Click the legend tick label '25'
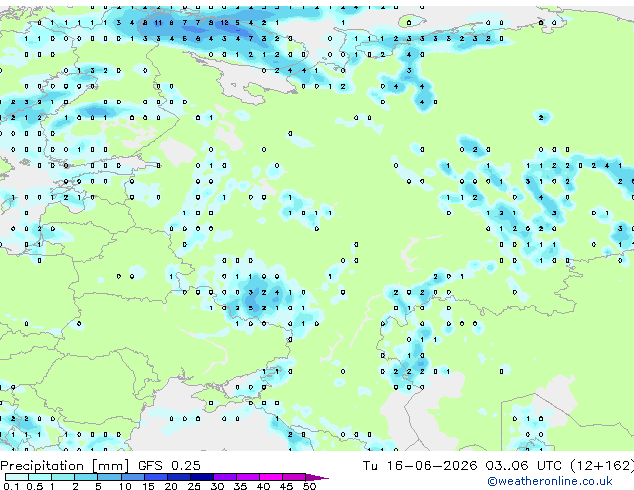Image resolution: width=634 pixels, height=490 pixels. [194, 486]
